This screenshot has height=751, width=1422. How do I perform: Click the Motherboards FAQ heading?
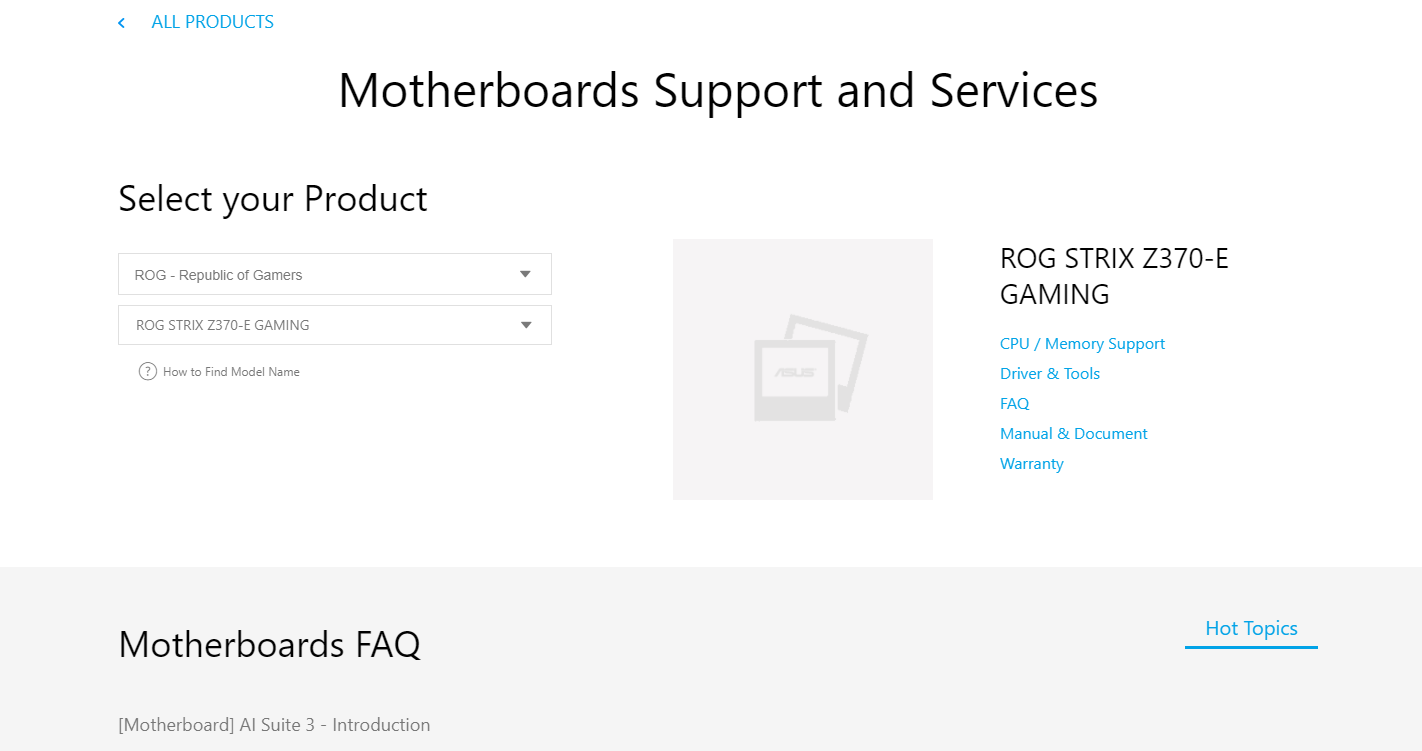[269, 644]
